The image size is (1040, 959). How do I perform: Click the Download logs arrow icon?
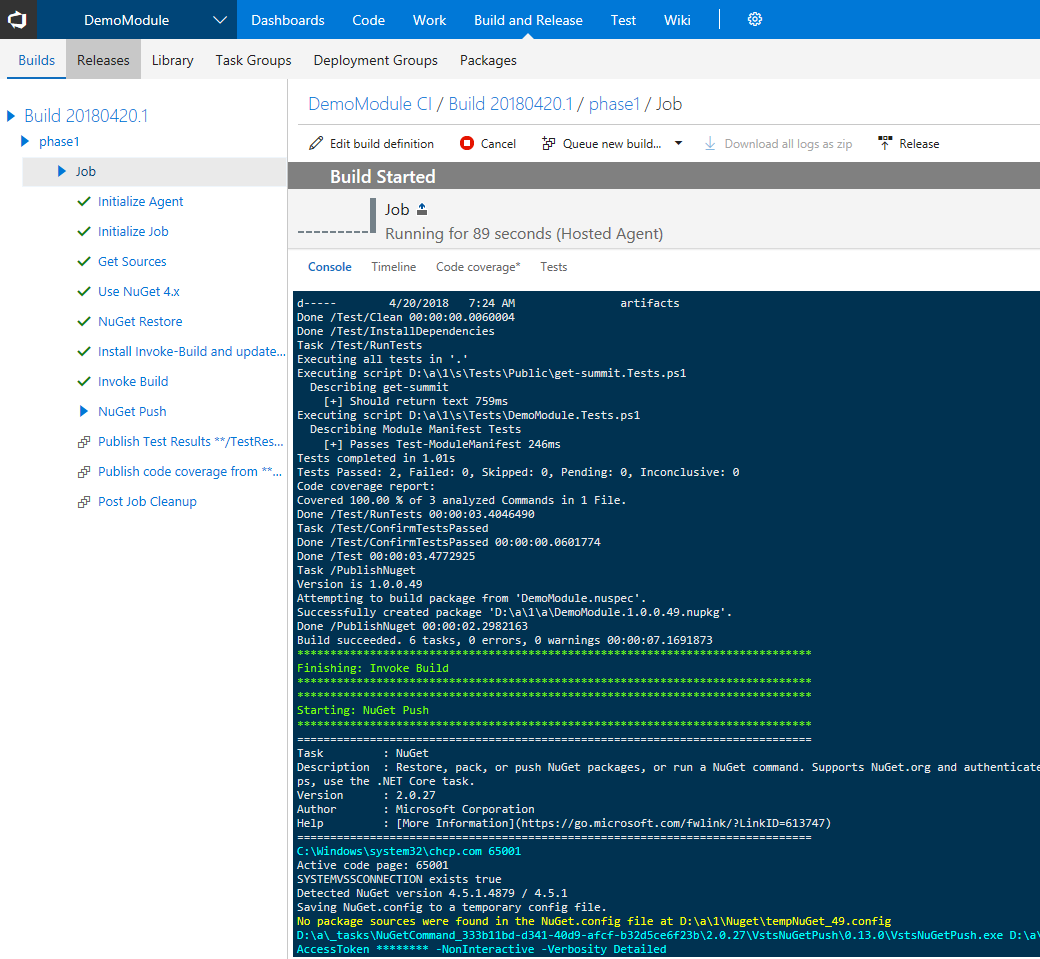coord(710,143)
